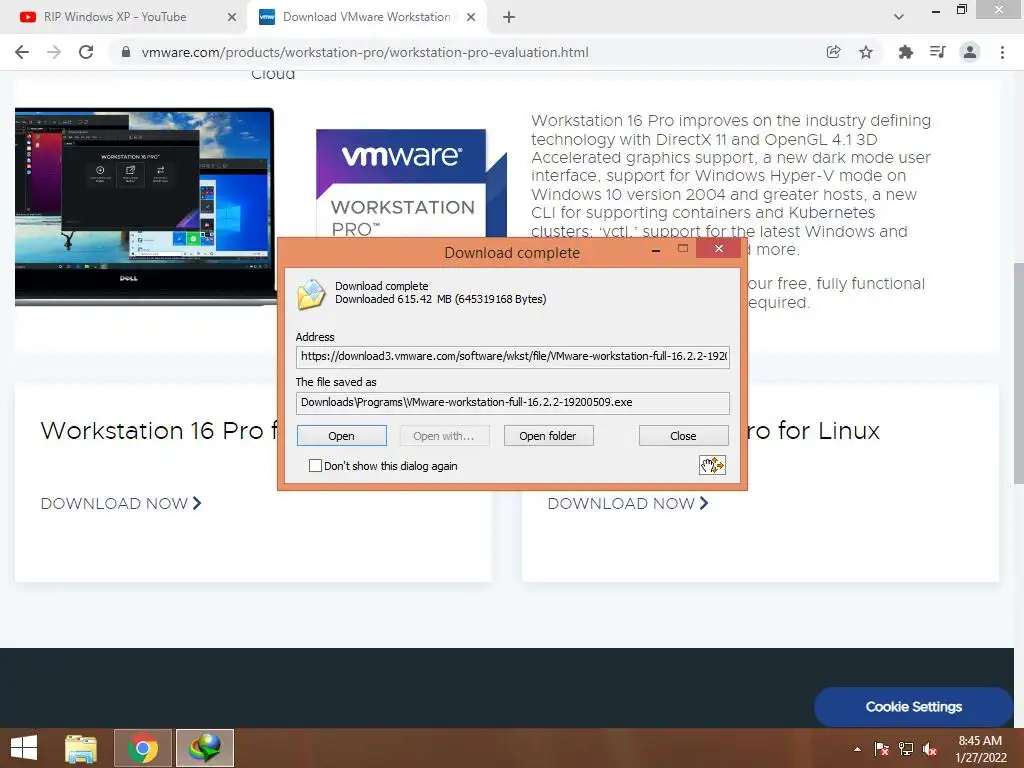Click the page vertical scrollbar

tap(1019, 374)
